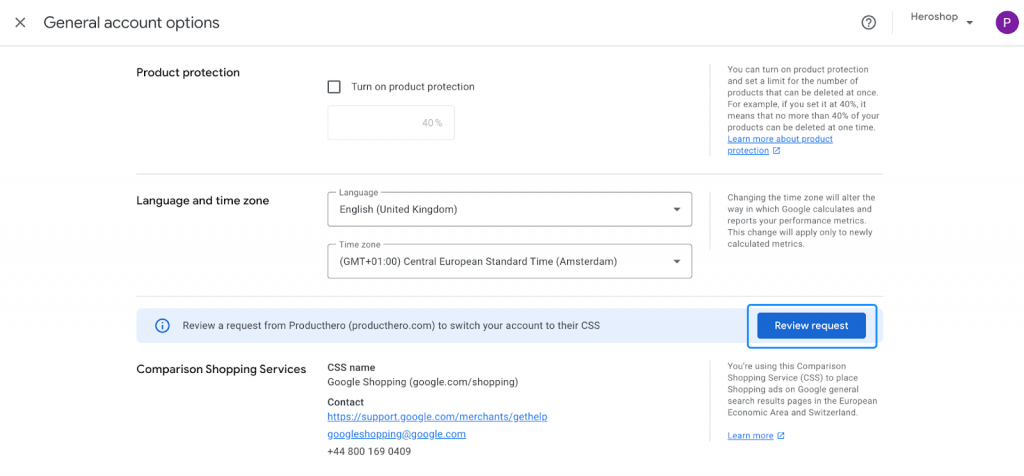
Task: Click the Contact label
Action: pyautogui.click(x=345, y=402)
